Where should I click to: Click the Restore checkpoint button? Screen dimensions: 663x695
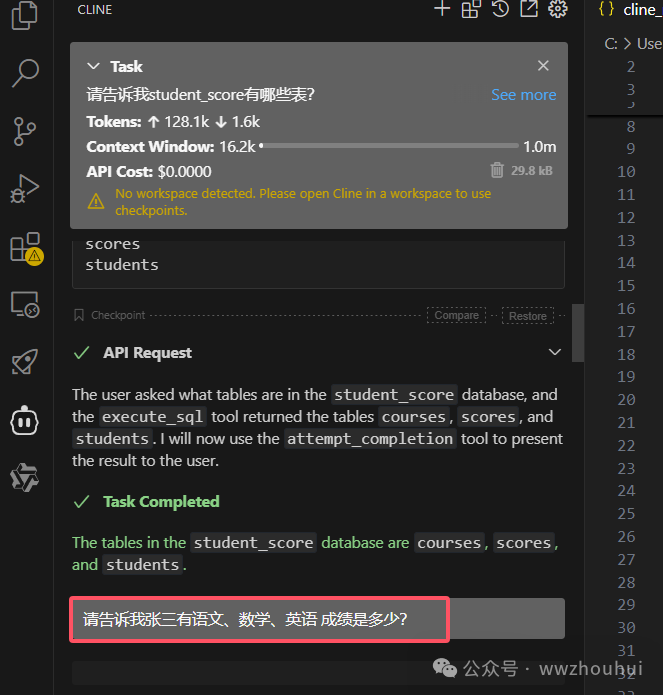[x=527, y=316]
